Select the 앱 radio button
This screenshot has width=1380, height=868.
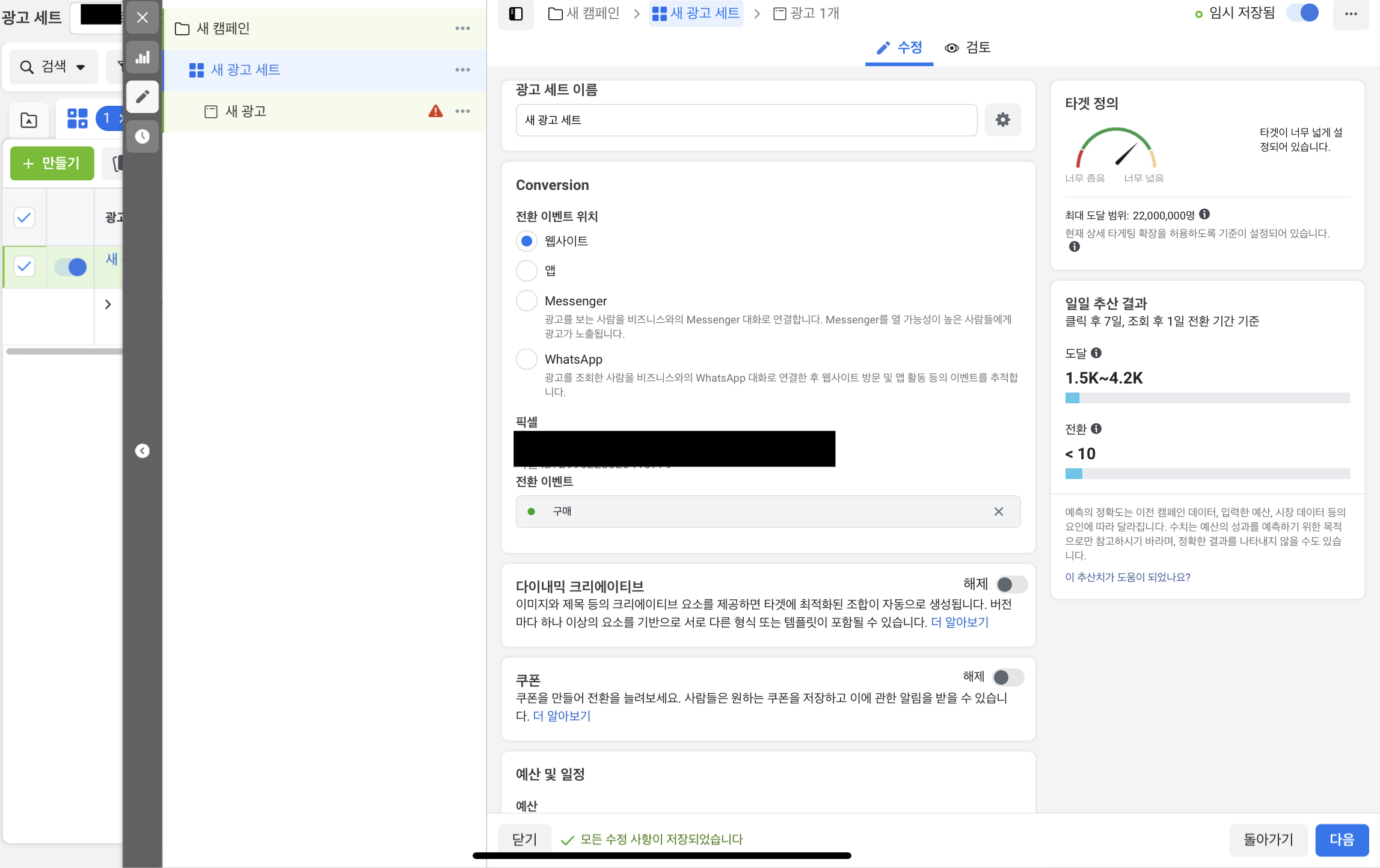click(526, 270)
